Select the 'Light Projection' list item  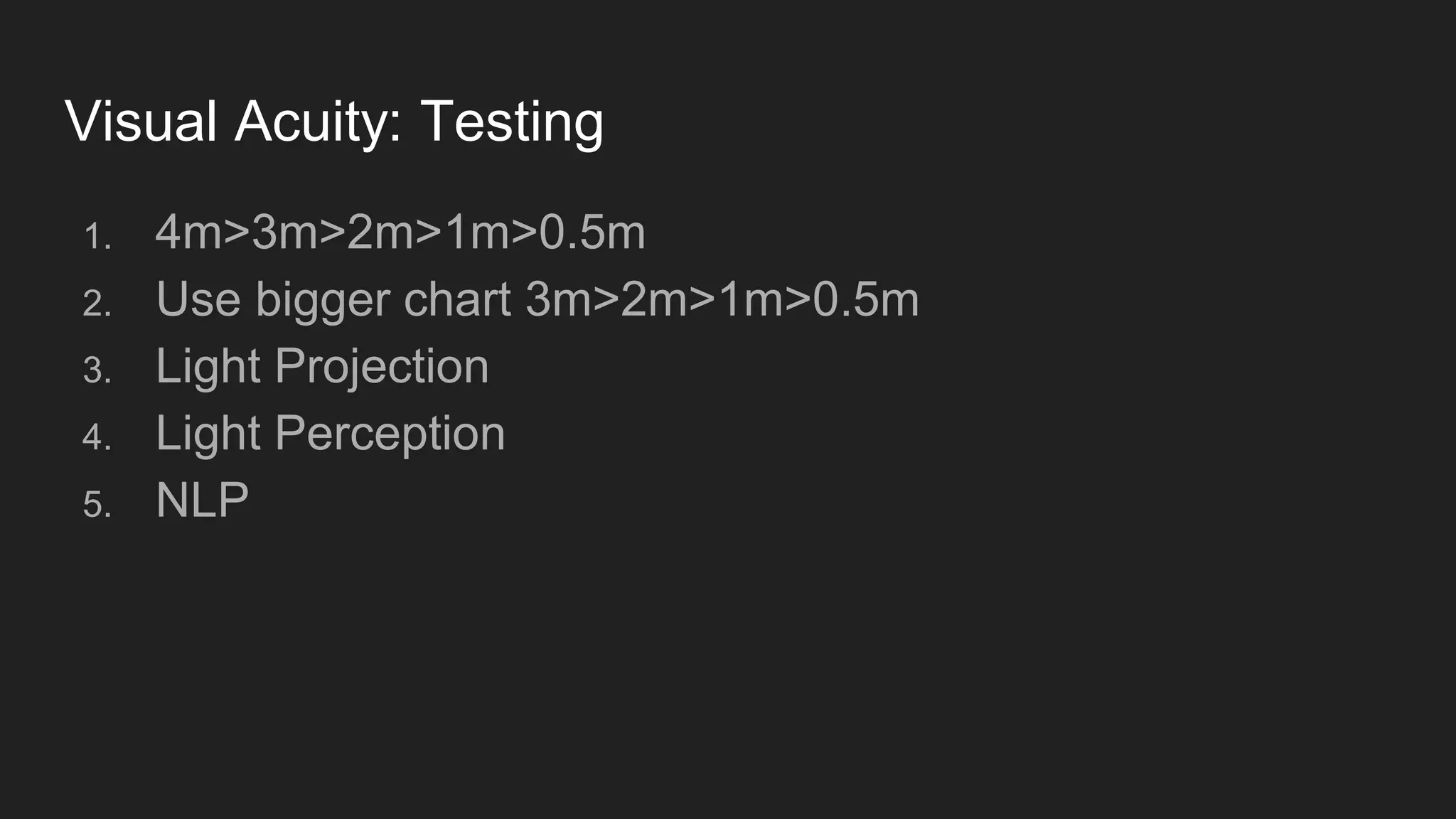(322, 366)
